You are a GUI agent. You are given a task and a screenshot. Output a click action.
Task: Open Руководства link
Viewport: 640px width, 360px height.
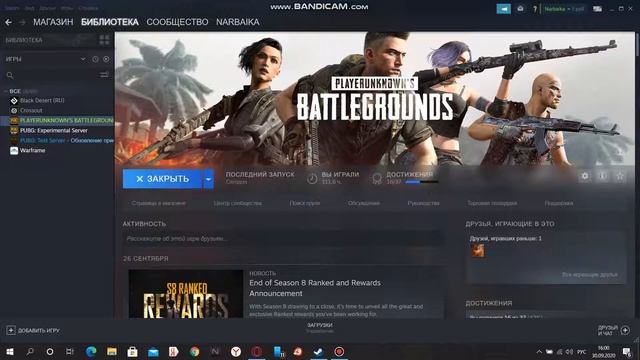point(423,203)
